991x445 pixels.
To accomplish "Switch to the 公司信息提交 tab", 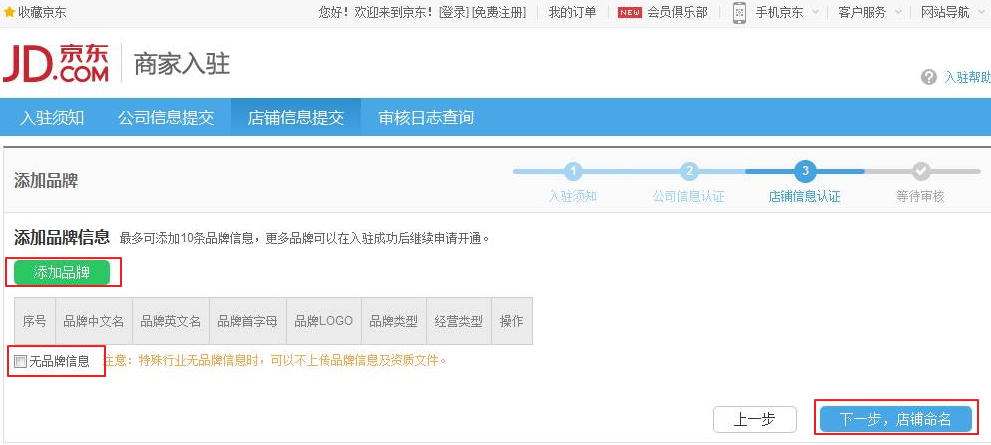I will (166, 118).
